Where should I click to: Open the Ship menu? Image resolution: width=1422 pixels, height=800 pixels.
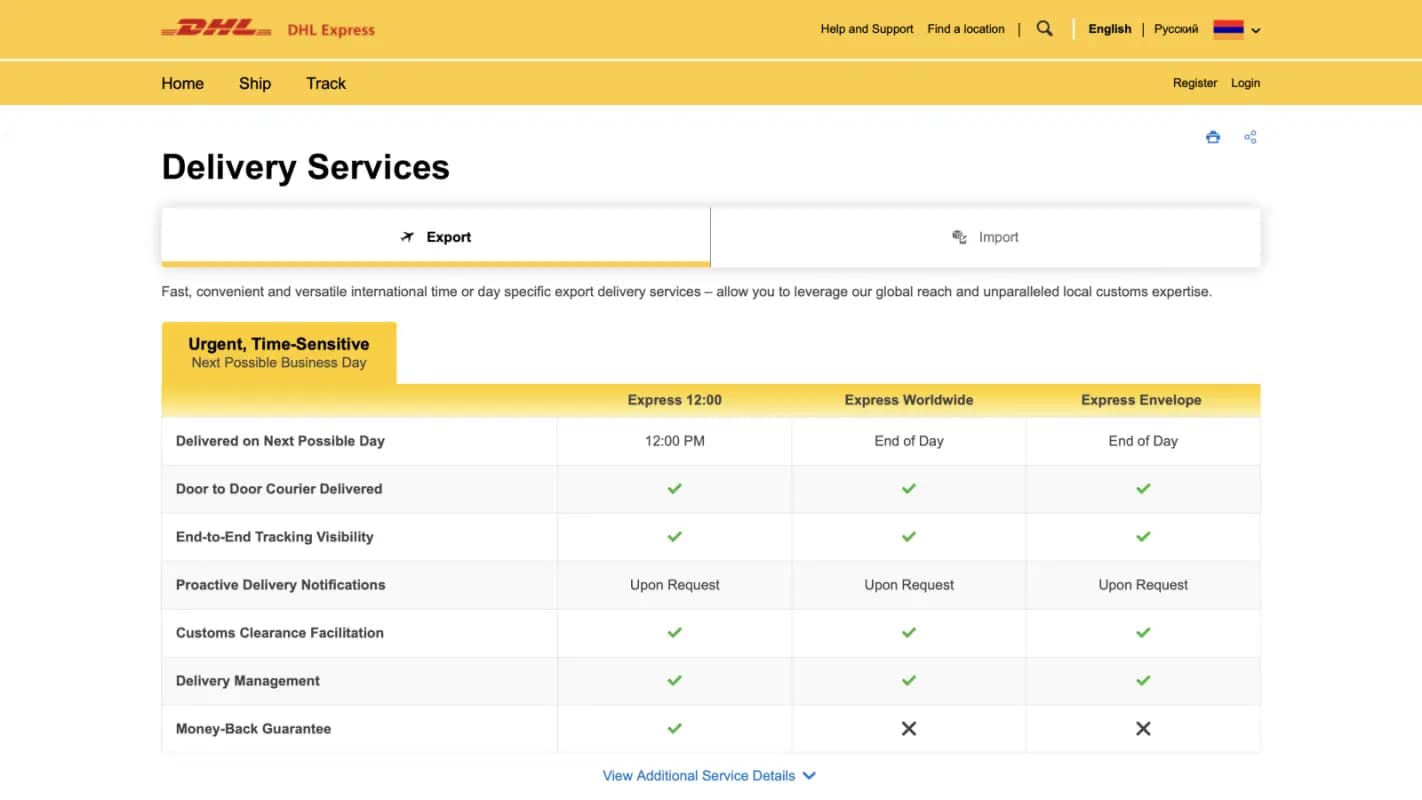255,83
